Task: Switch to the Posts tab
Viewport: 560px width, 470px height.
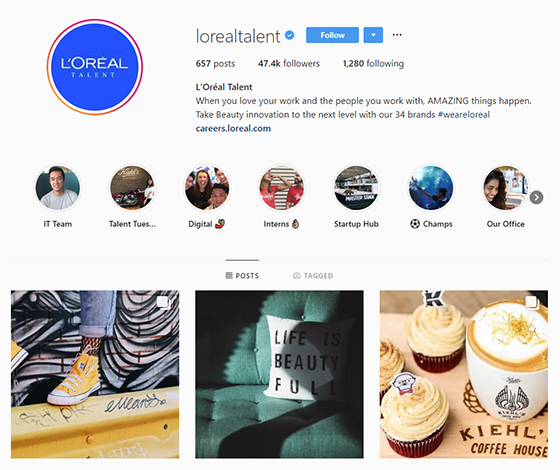Action: click(242, 275)
